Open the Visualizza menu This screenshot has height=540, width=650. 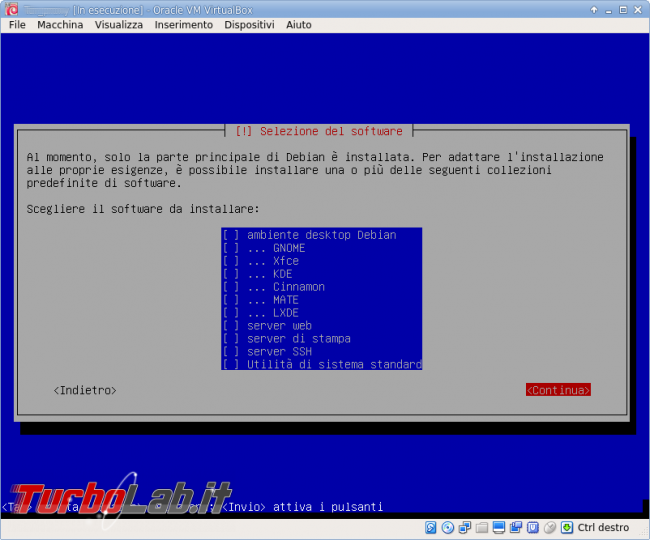point(119,25)
